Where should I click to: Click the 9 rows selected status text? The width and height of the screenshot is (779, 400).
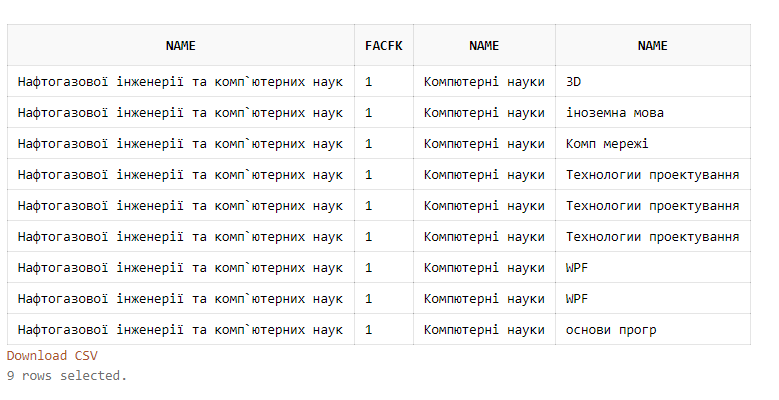tap(67, 376)
